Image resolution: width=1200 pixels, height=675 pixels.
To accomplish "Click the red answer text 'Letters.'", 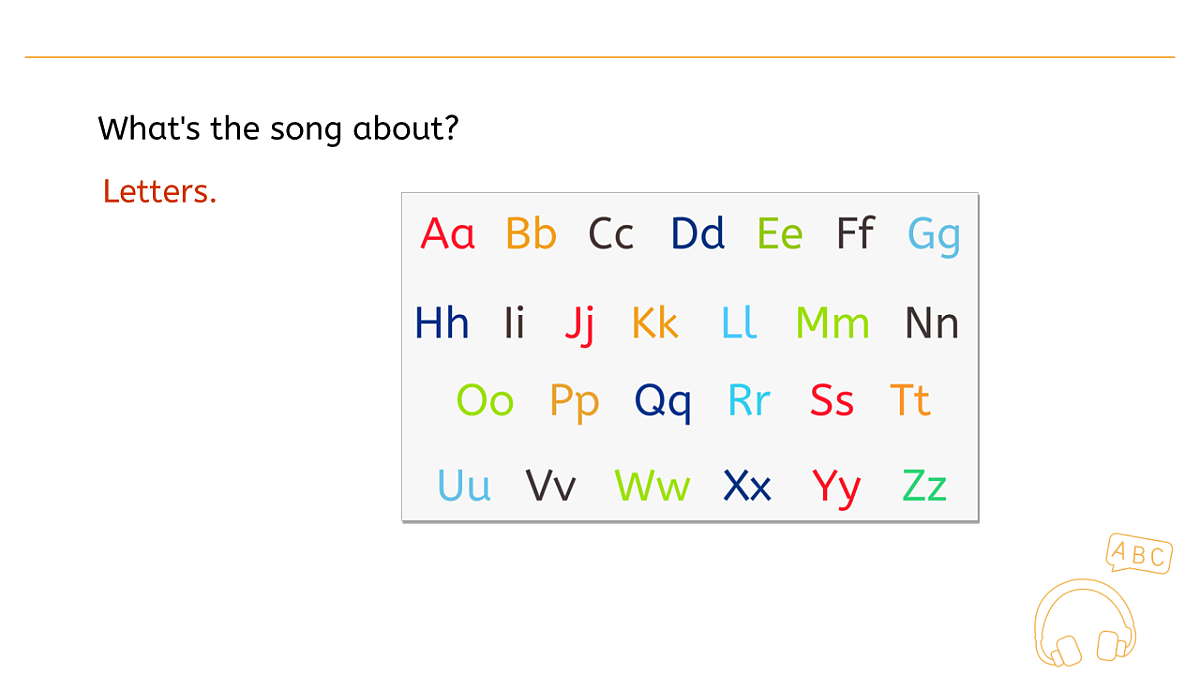I will tap(160, 191).
